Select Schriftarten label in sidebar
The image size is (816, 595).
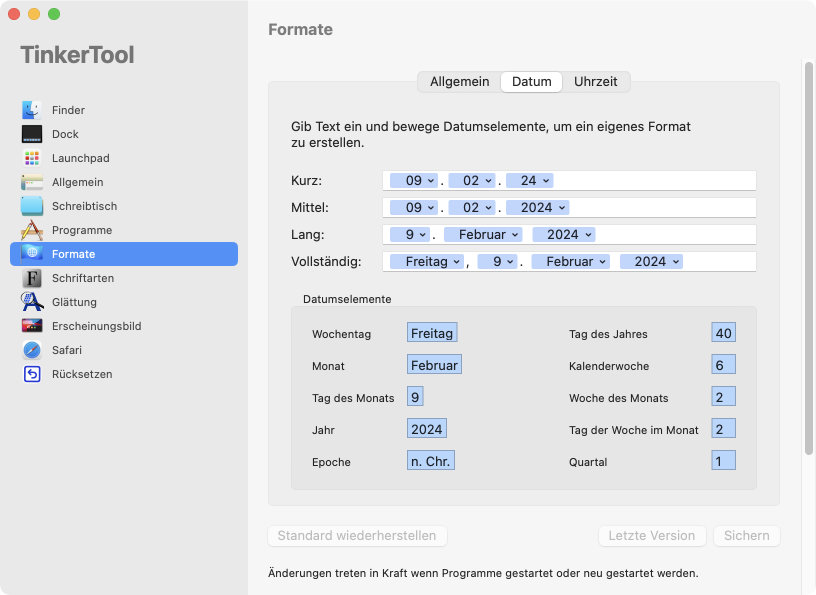83,278
